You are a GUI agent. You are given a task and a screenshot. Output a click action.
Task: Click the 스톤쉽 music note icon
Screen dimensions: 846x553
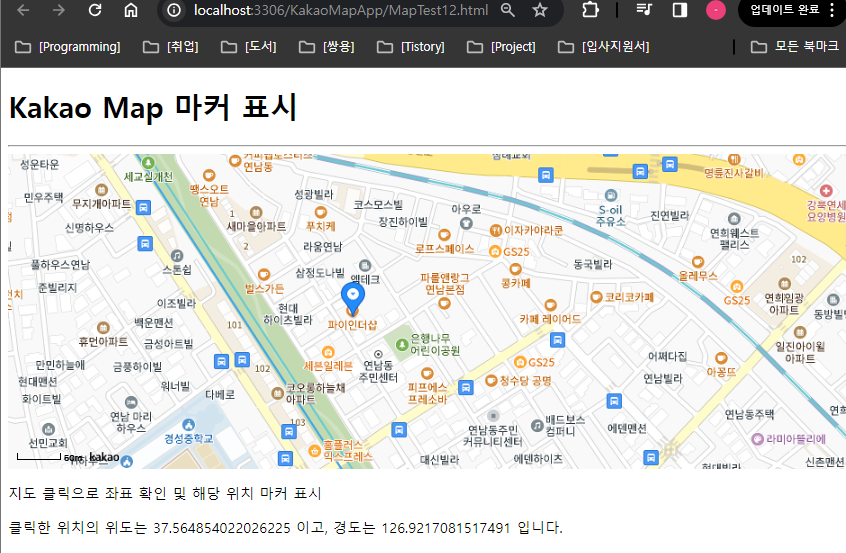click(x=177, y=255)
